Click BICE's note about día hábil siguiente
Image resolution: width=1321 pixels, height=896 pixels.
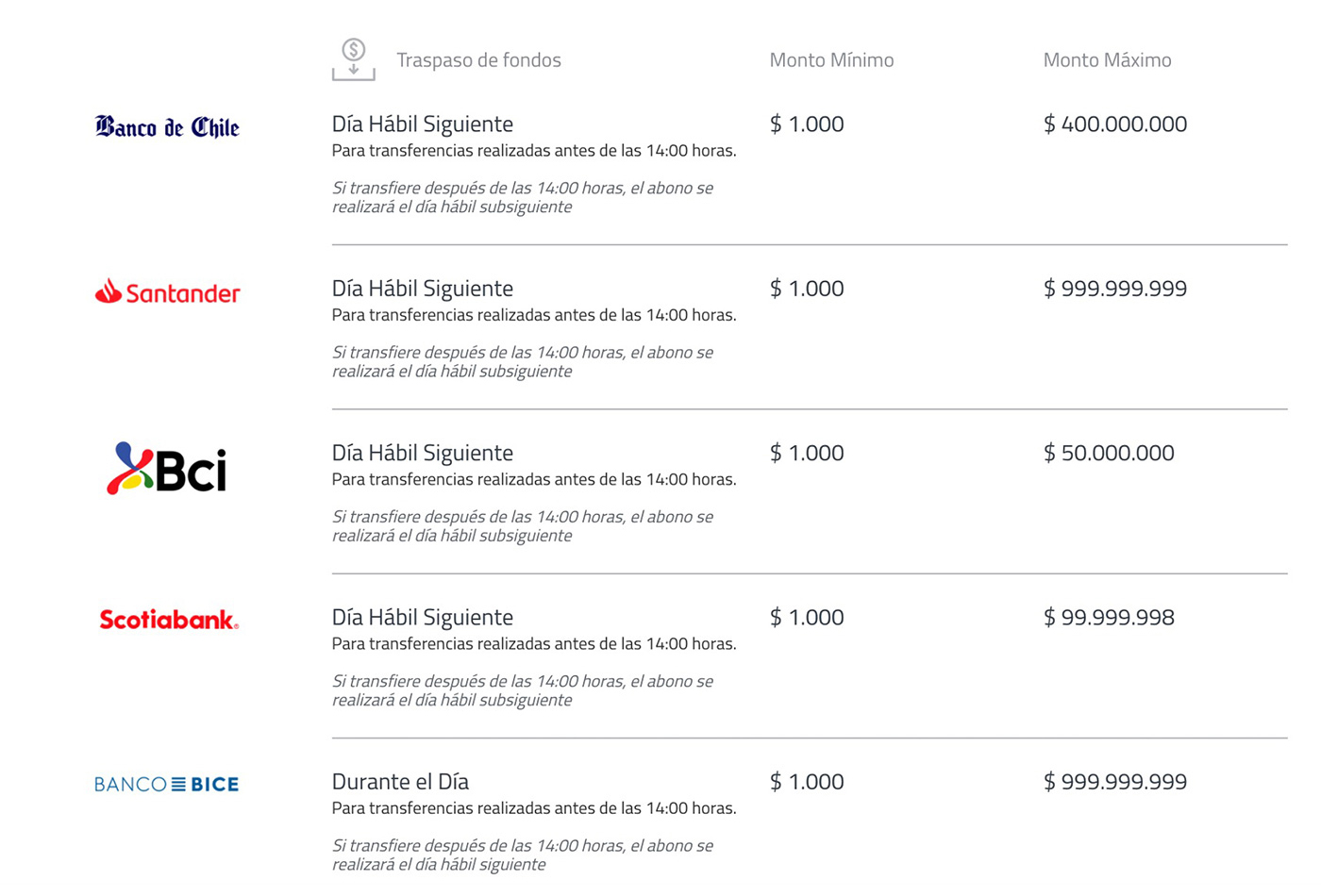pyautogui.click(x=523, y=855)
